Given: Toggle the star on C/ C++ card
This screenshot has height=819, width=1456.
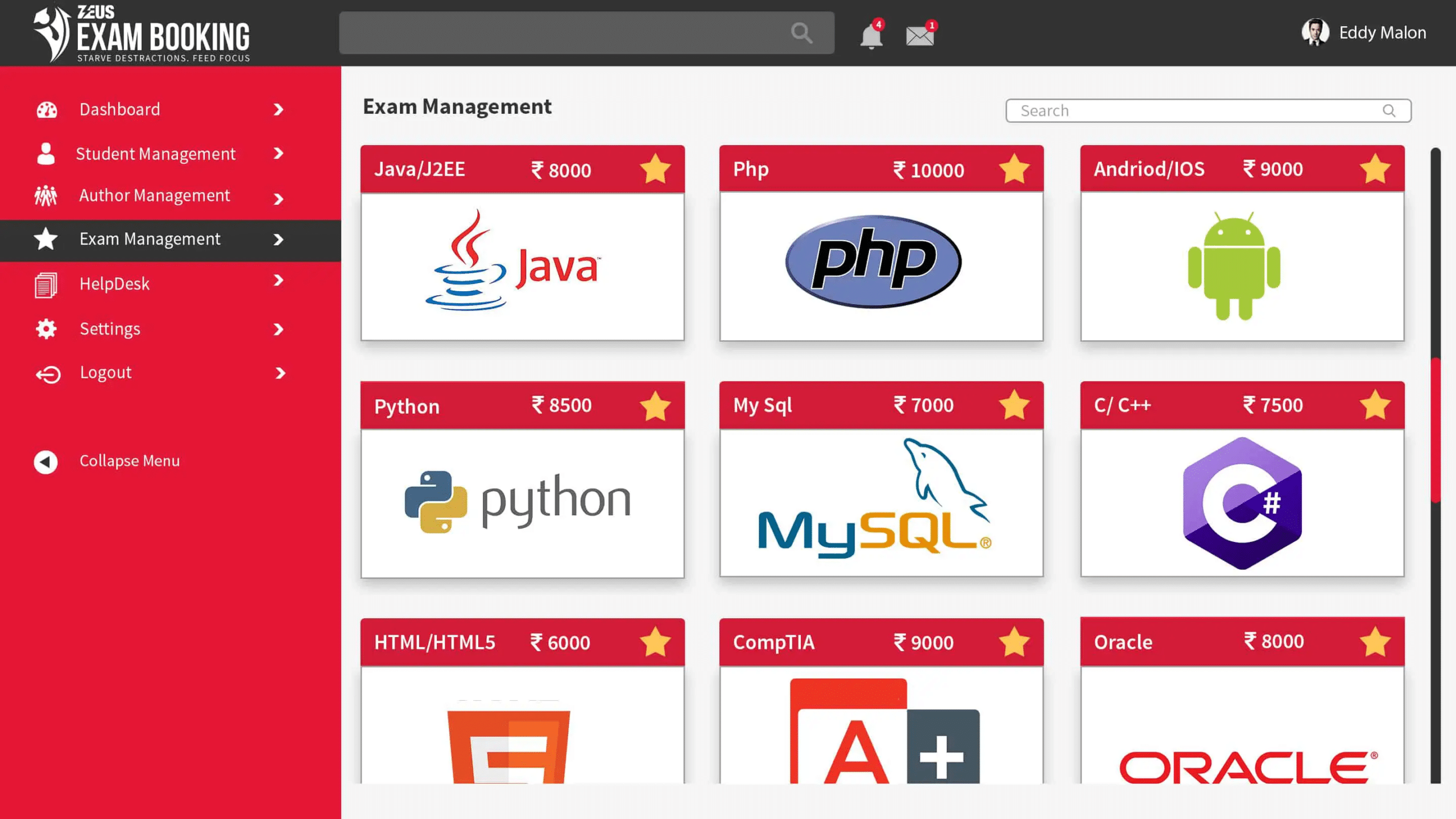Looking at the screenshot, I should (1375, 405).
